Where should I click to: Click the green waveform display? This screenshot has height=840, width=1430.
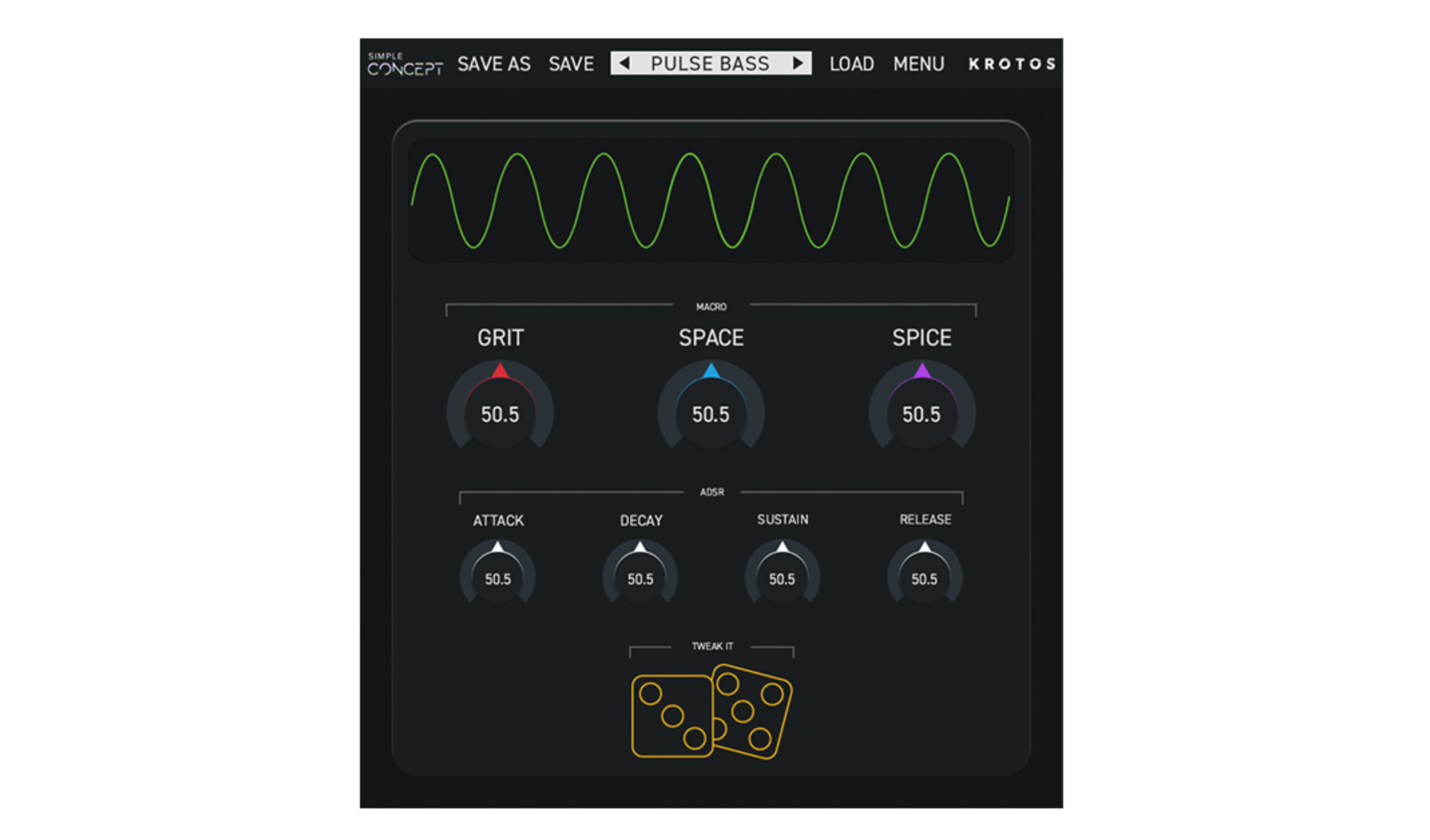[x=711, y=200]
